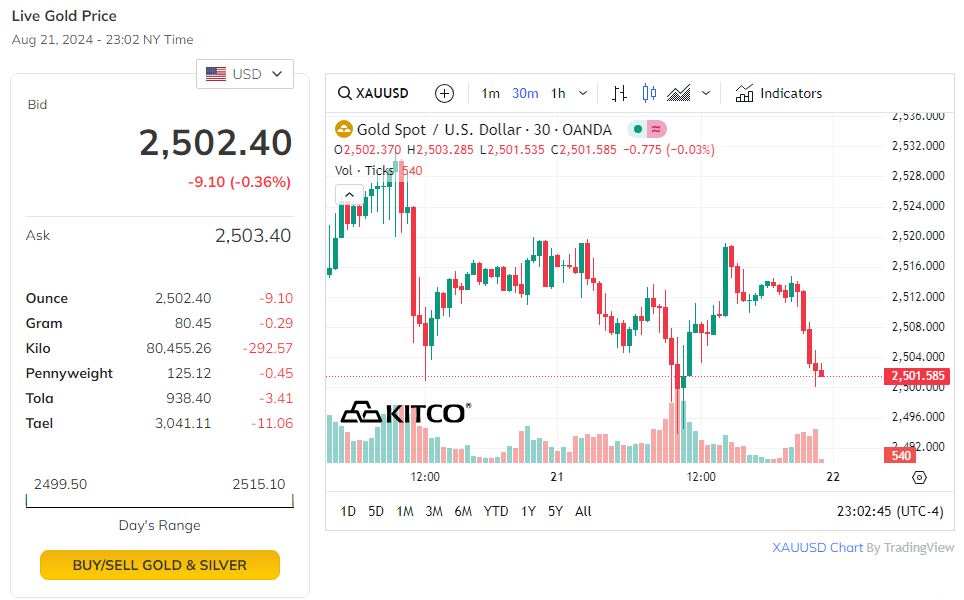Screen dimensions: 964x600
Task: Open chart settings gear icon
Action: pyautogui.click(x=920, y=478)
